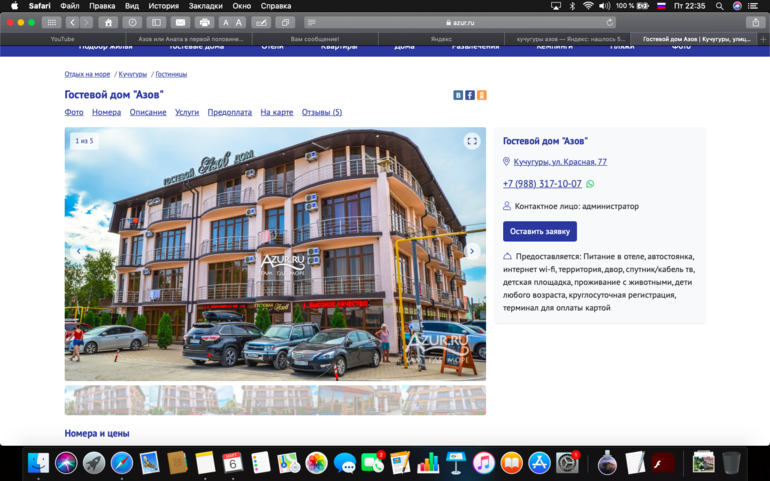This screenshot has height=481, width=770.
Task: Click Safari's home toolbar button
Action: click(108, 22)
